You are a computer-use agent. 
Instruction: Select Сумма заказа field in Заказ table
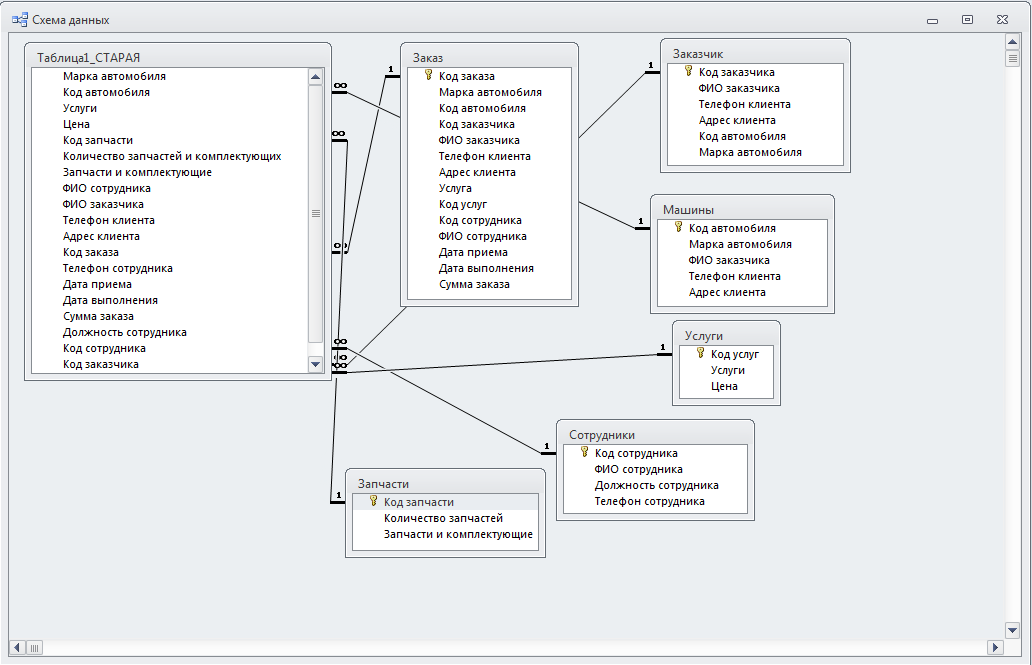coord(474,284)
